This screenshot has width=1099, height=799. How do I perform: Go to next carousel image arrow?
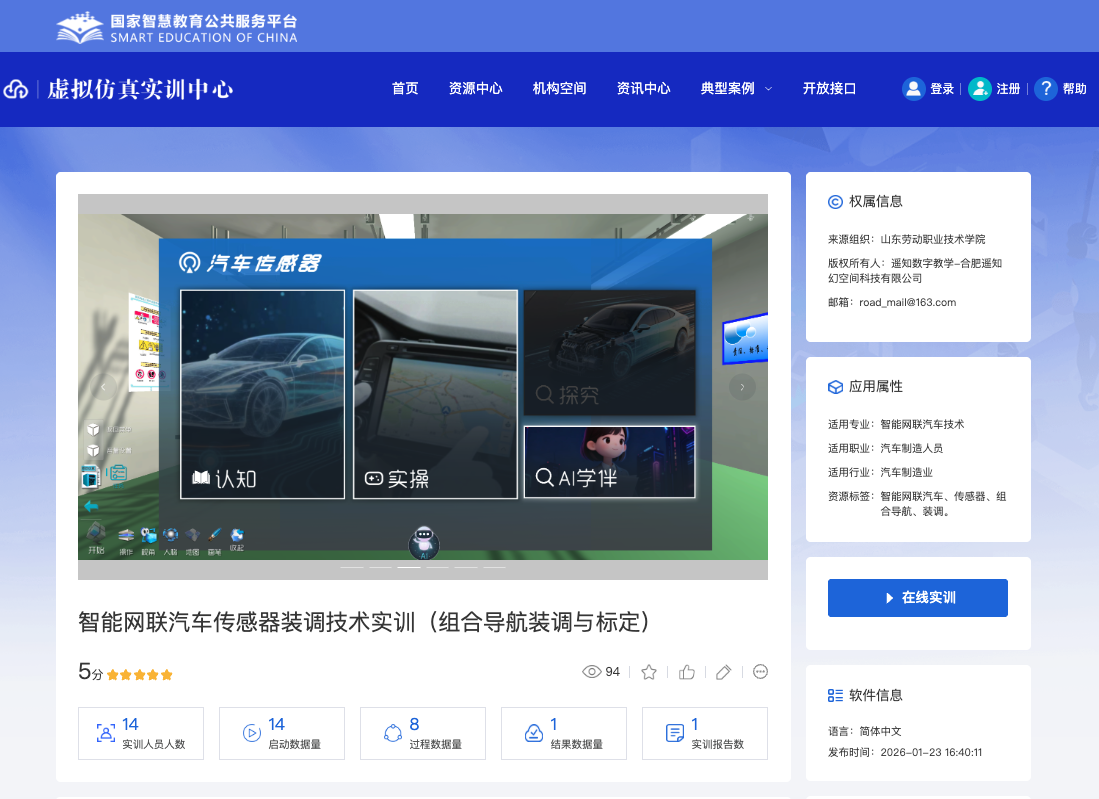[x=742, y=386]
